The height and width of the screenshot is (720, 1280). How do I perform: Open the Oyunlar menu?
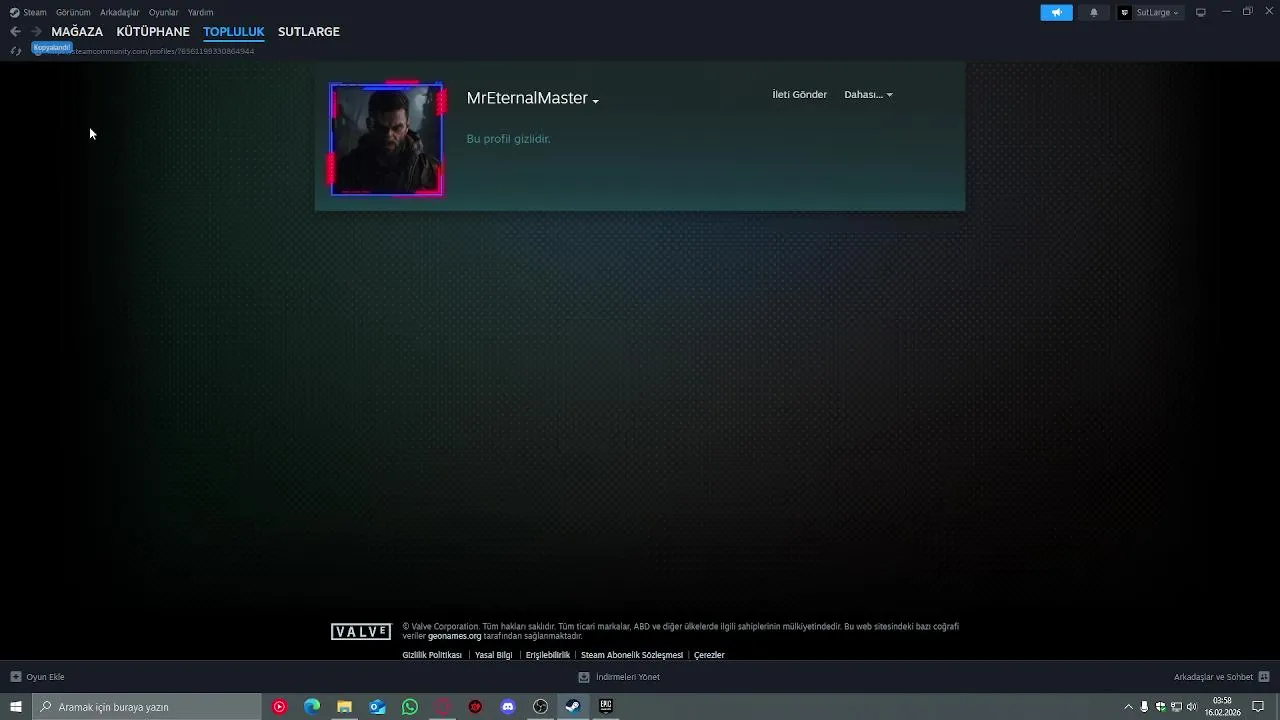click(163, 12)
